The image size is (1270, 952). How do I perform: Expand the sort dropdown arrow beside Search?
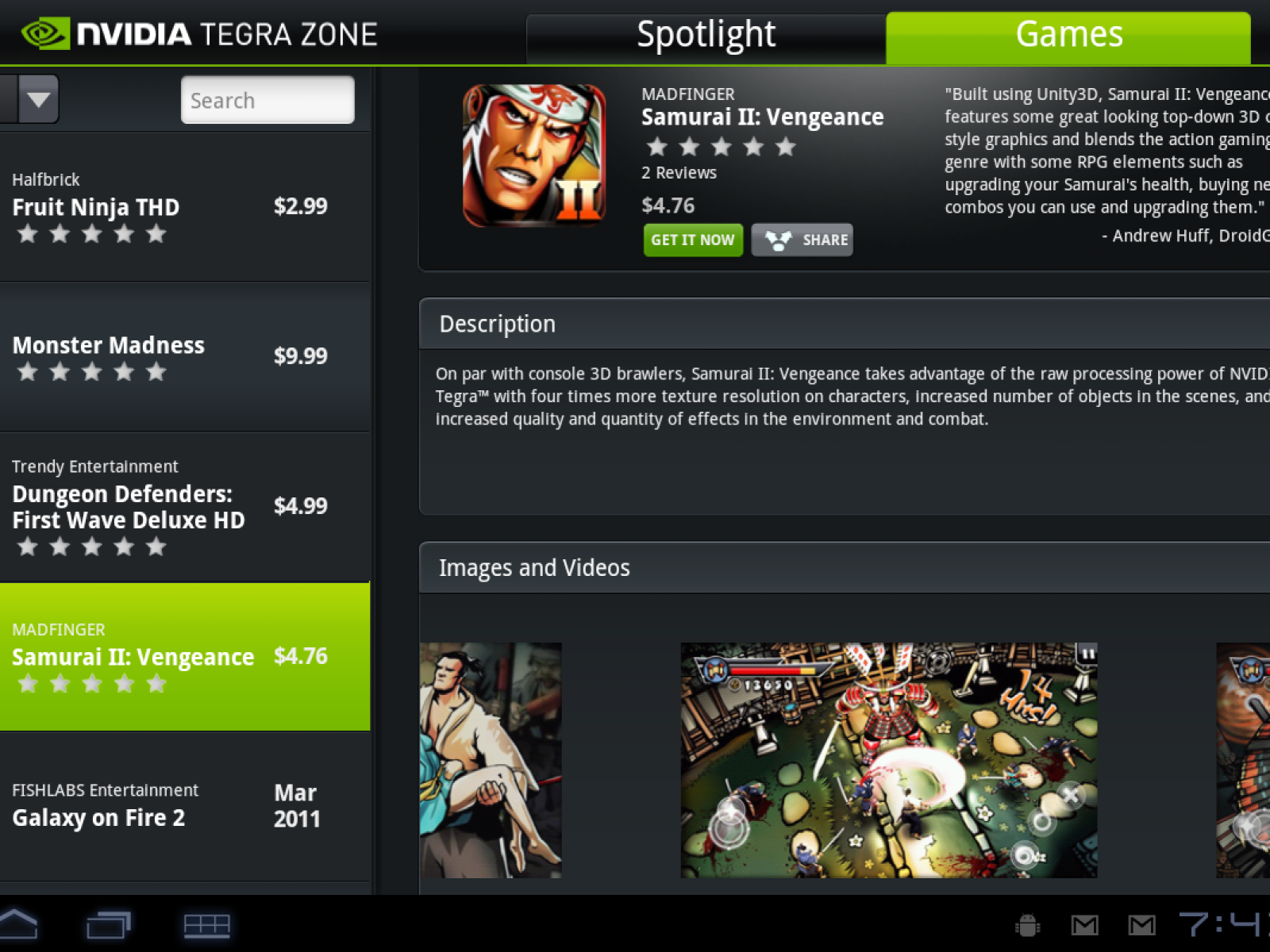click(x=38, y=99)
